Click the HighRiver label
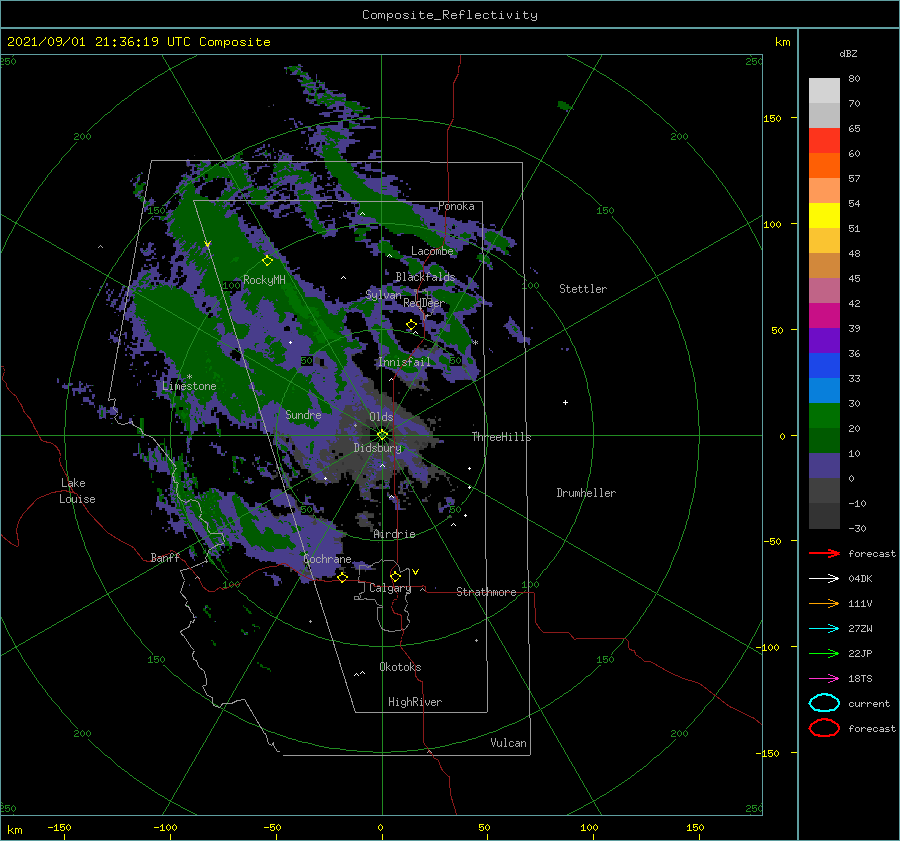 coord(415,702)
